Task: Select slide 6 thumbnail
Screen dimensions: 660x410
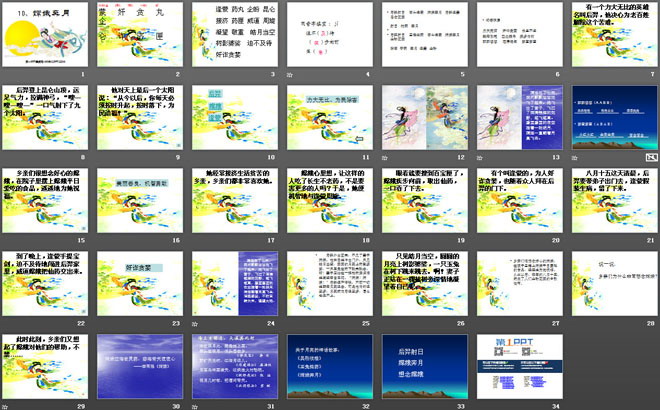Action: point(520,35)
